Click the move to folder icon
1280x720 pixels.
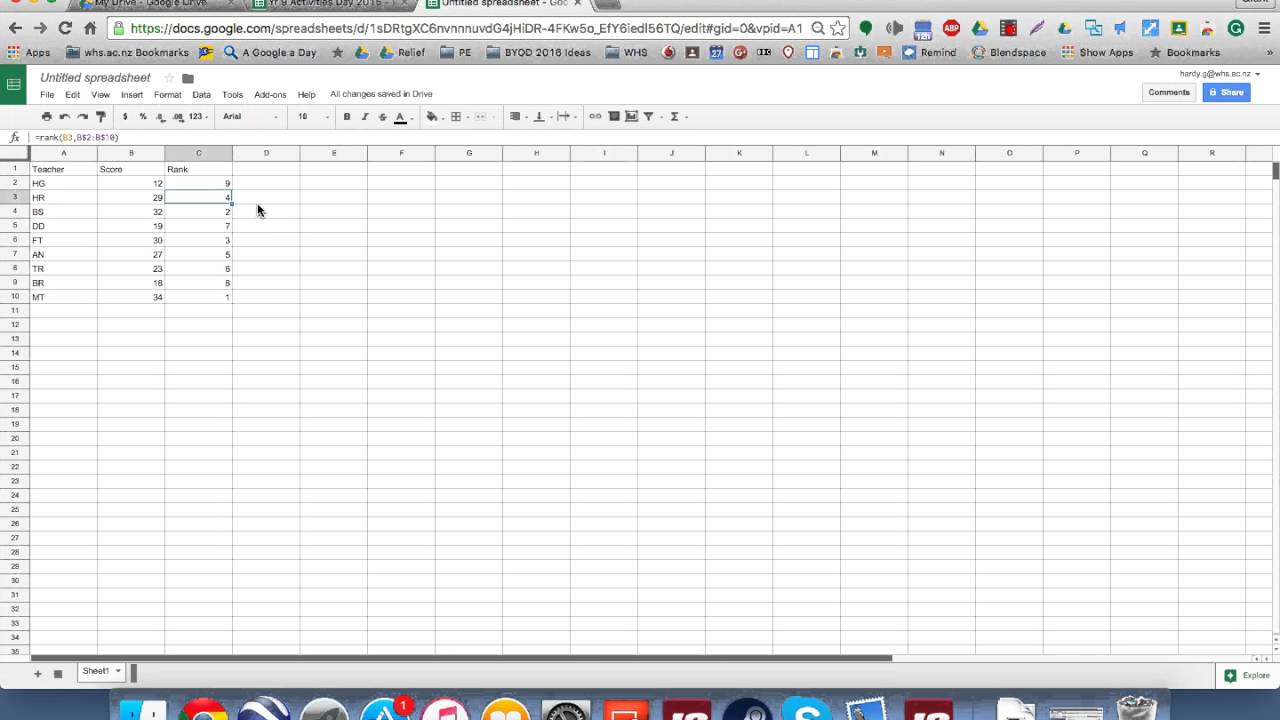tap(188, 78)
